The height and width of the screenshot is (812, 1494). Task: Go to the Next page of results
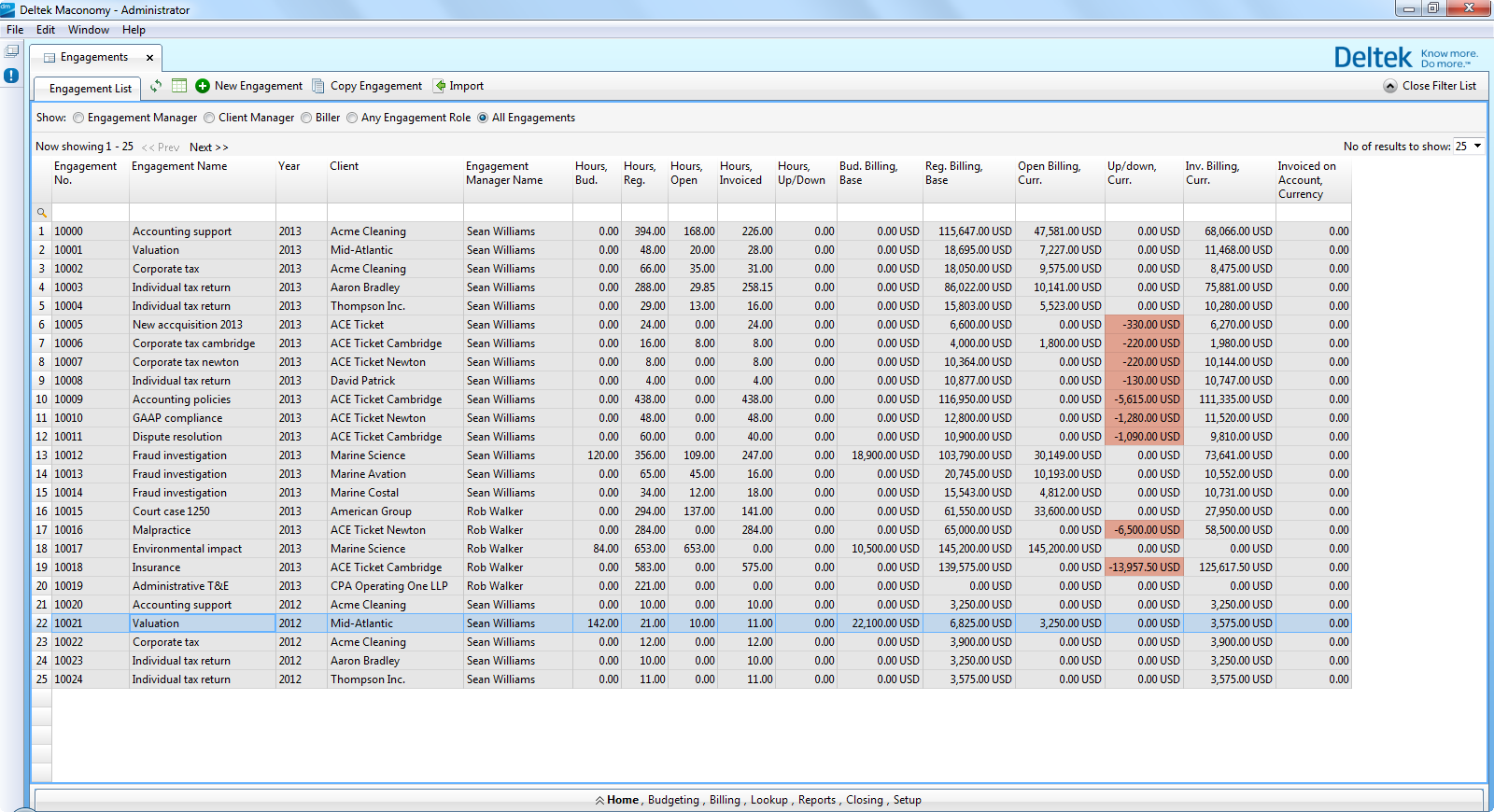click(x=208, y=147)
